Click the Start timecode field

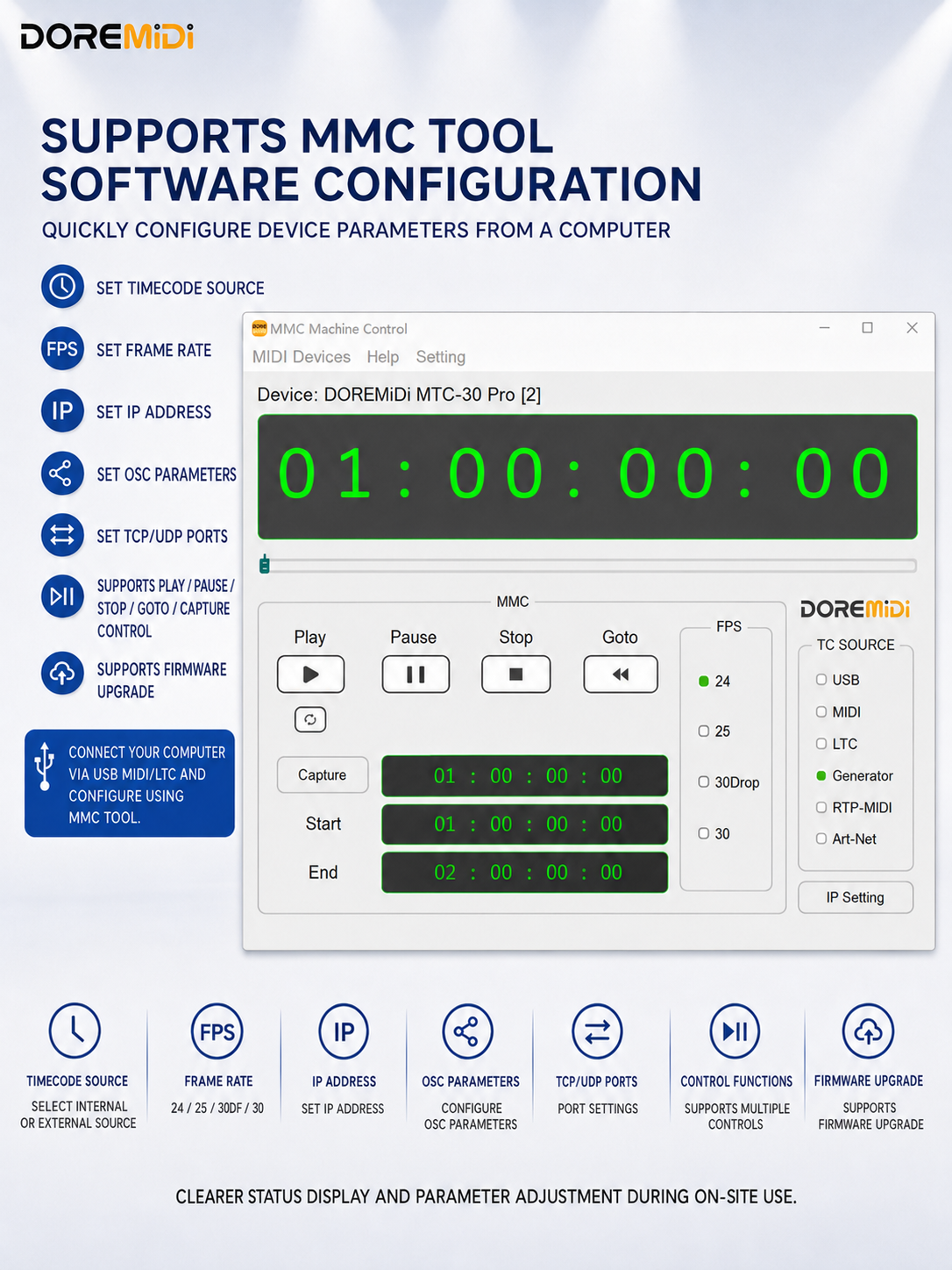525,824
